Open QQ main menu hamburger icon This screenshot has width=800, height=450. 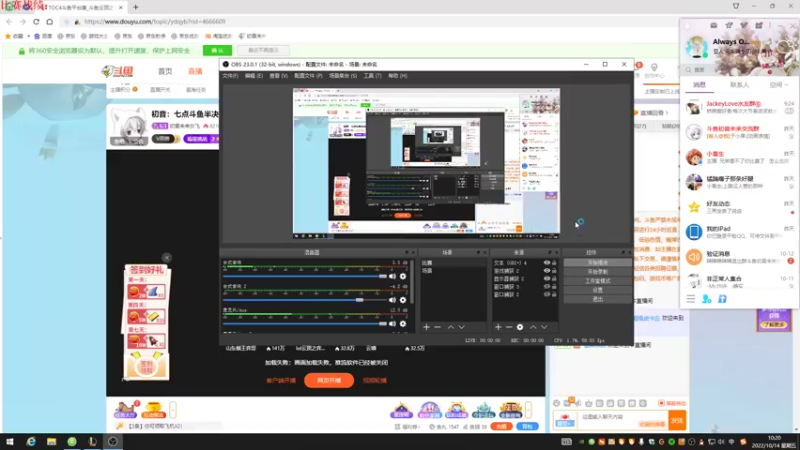coord(691,299)
